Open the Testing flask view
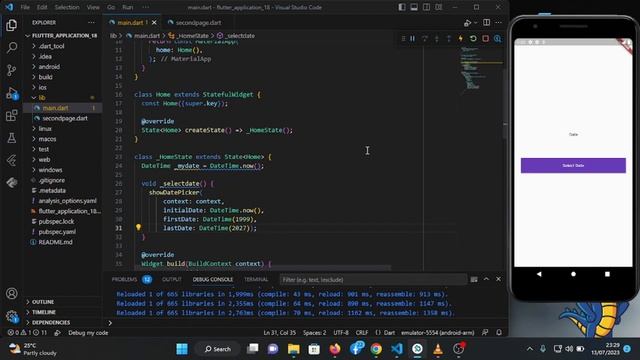 point(11,138)
